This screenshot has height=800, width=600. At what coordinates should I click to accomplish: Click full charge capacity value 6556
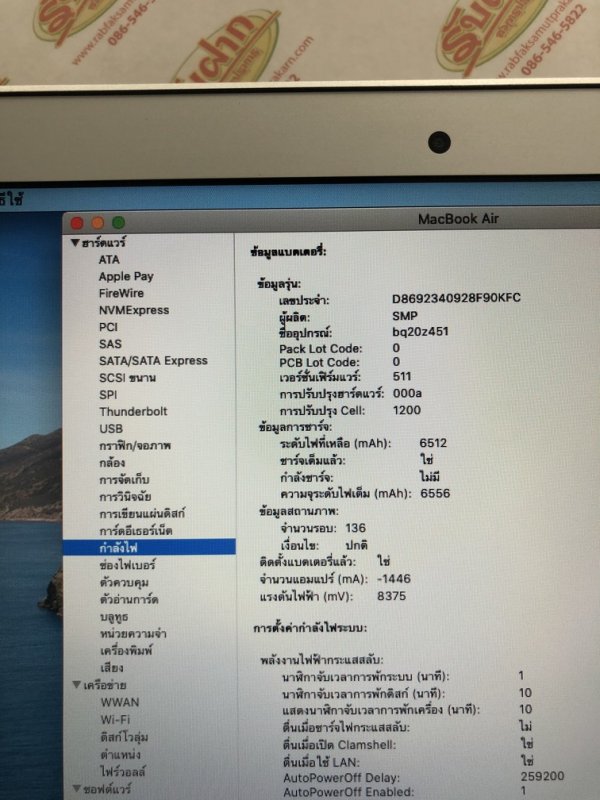click(435, 493)
